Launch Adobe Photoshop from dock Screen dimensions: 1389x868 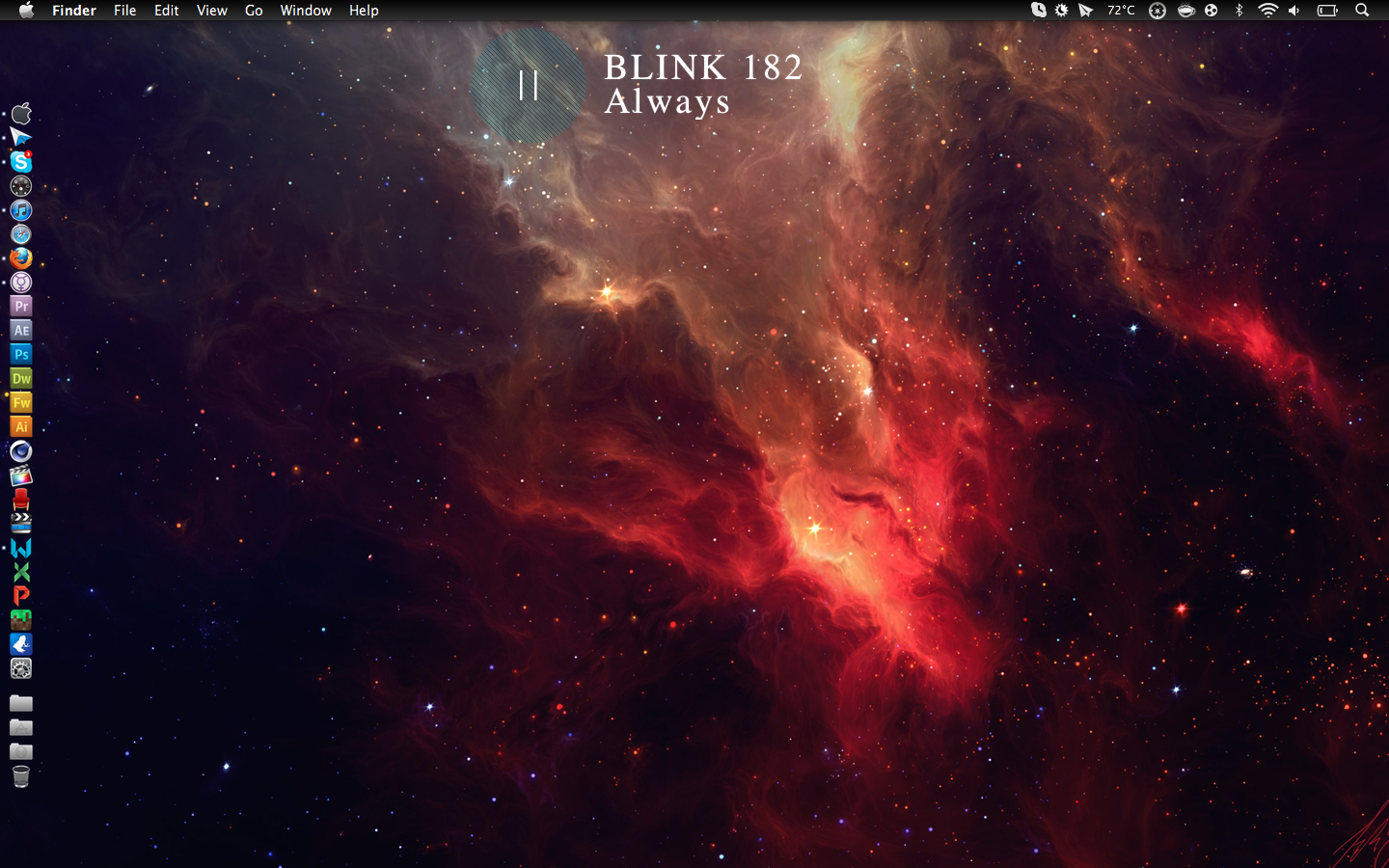click(21, 354)
